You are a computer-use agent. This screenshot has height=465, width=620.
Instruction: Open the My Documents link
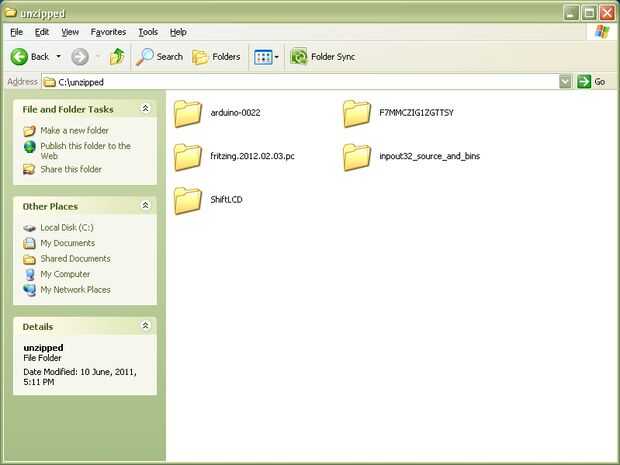coord(68,243)
